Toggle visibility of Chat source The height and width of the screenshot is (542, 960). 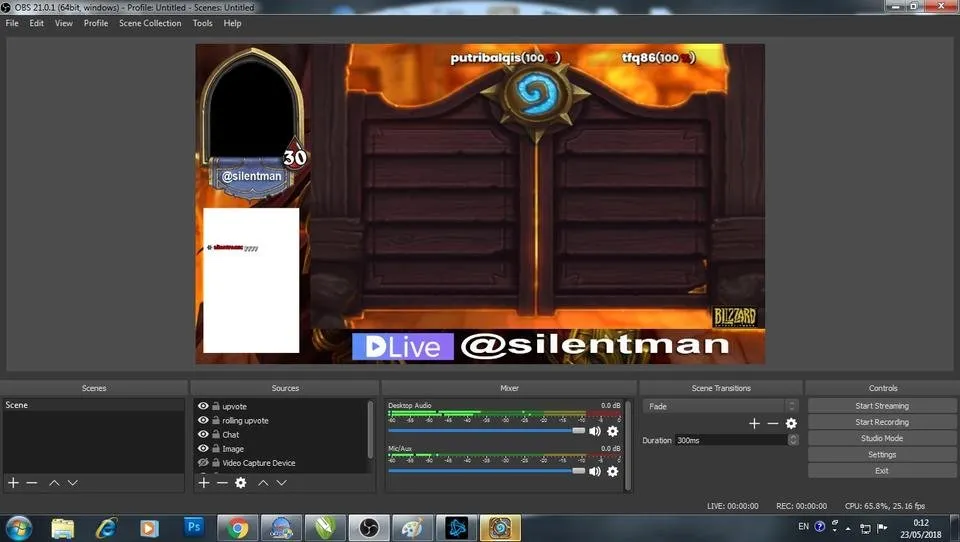click(203, 434)
